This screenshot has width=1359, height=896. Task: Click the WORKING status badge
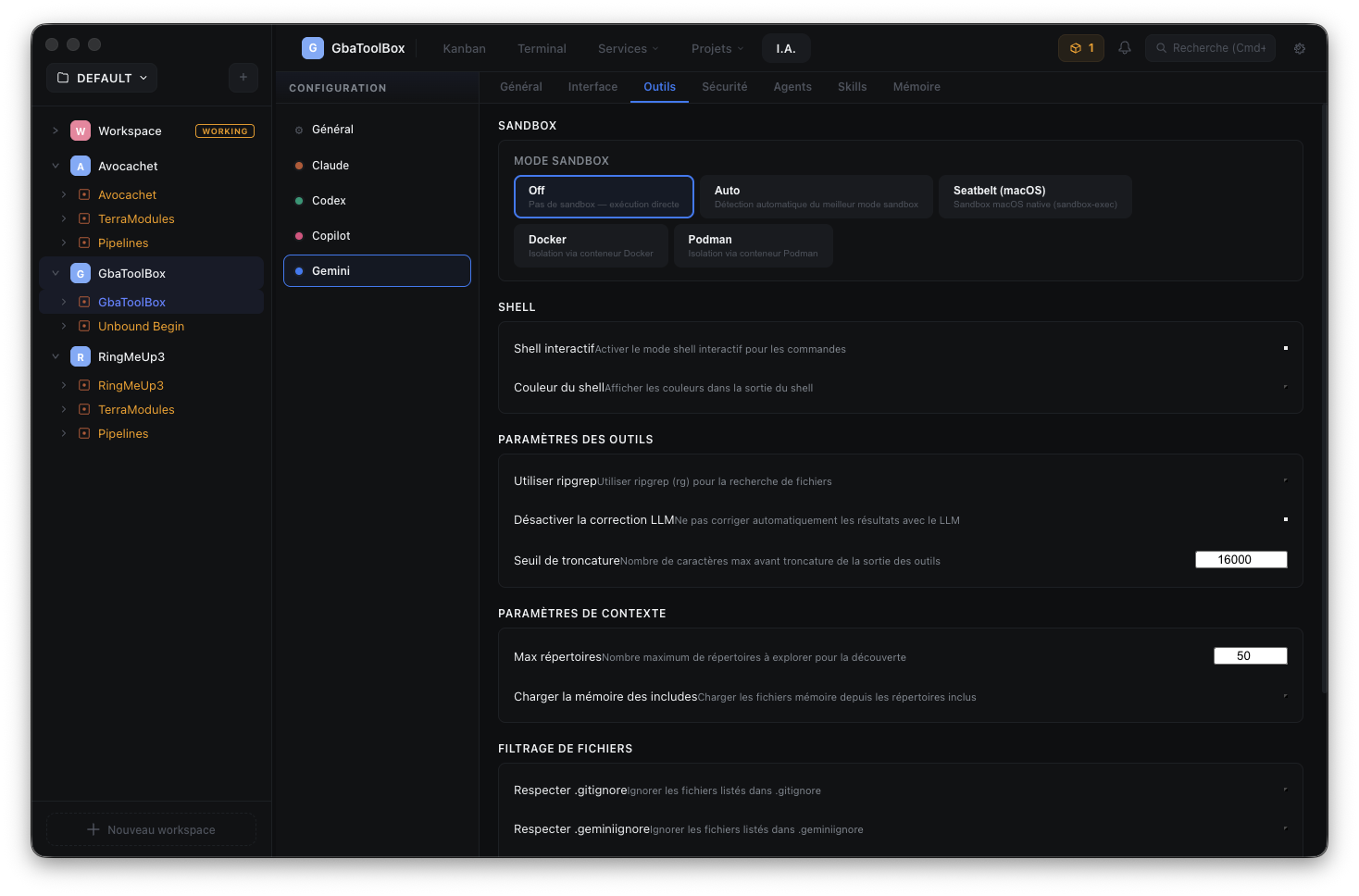tap(225, 131)
